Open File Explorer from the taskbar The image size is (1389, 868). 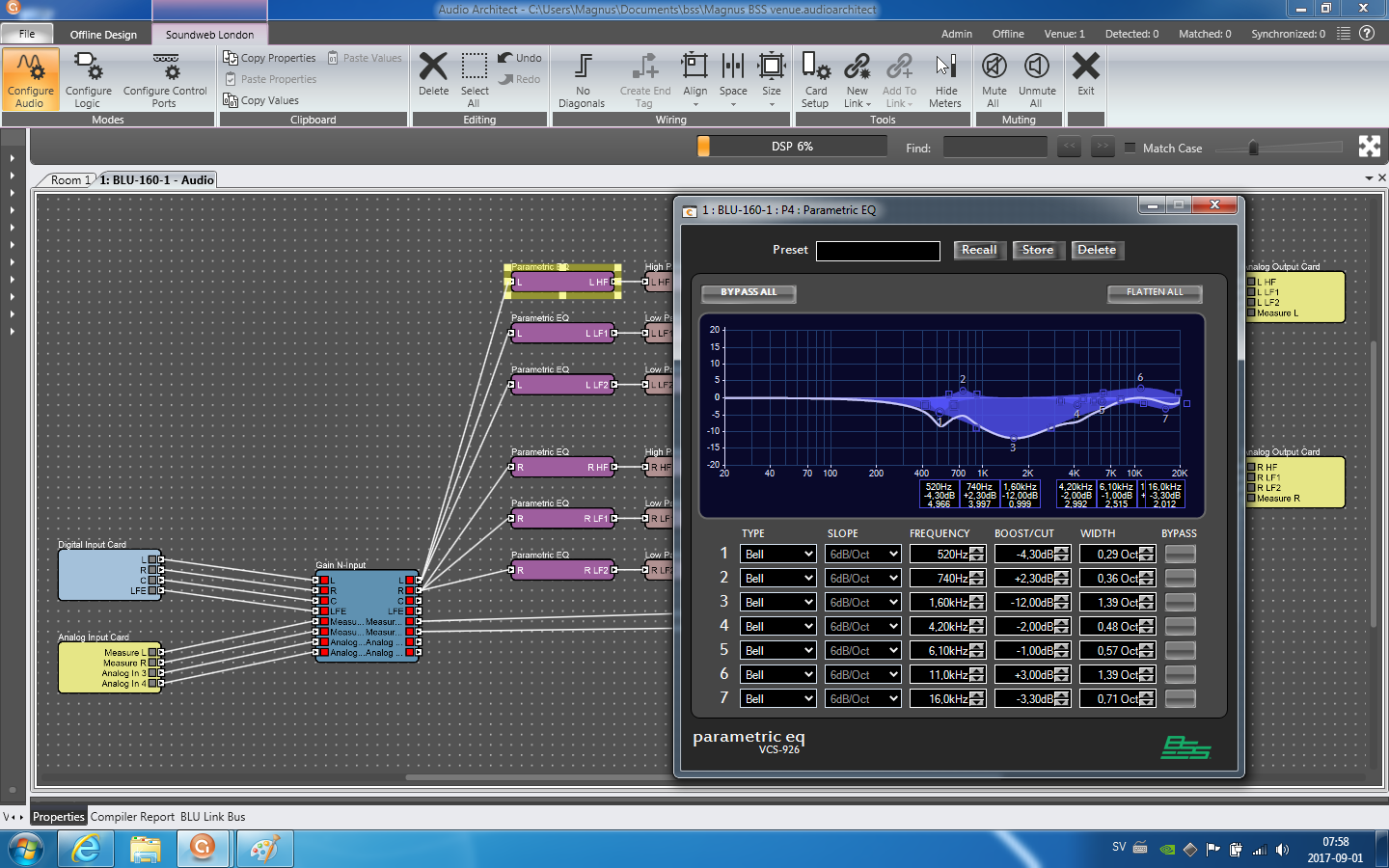pos(146,849)
